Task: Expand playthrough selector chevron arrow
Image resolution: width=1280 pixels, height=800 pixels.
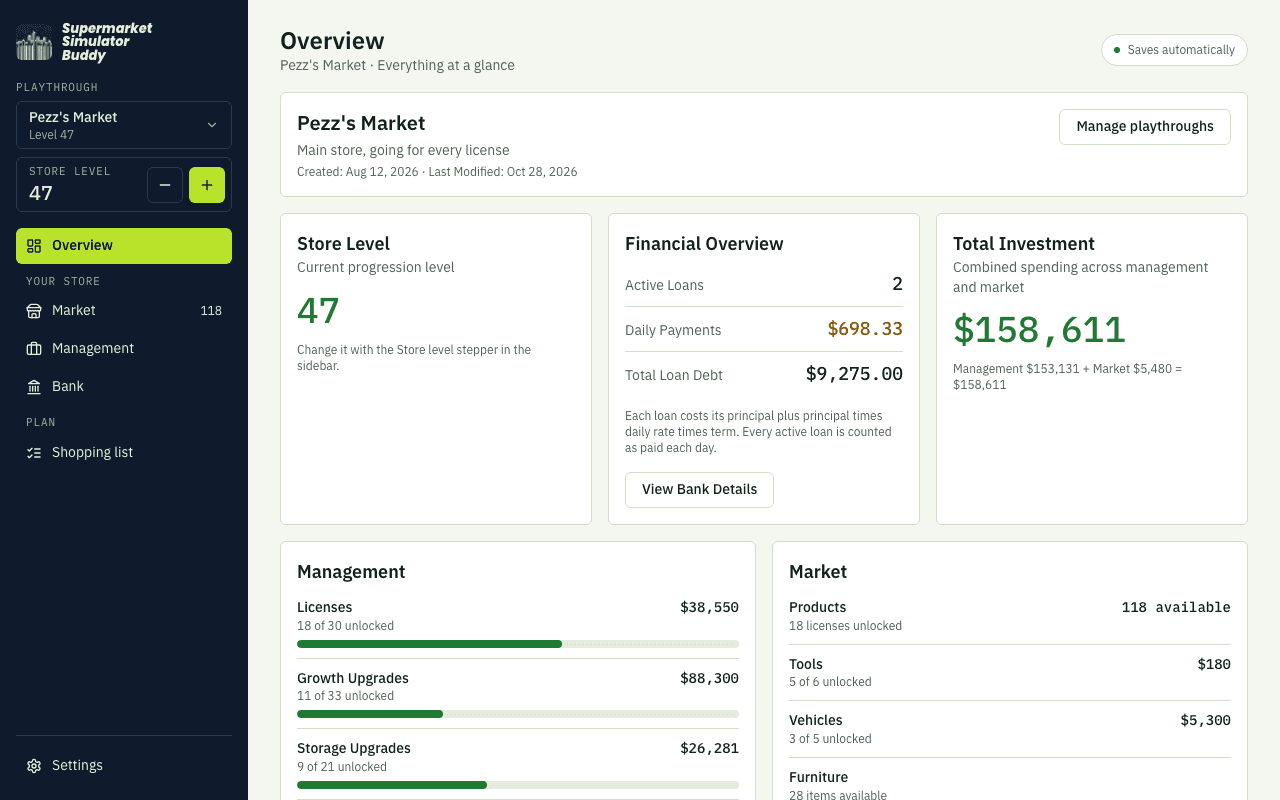Action: click(x=212, y=125)
